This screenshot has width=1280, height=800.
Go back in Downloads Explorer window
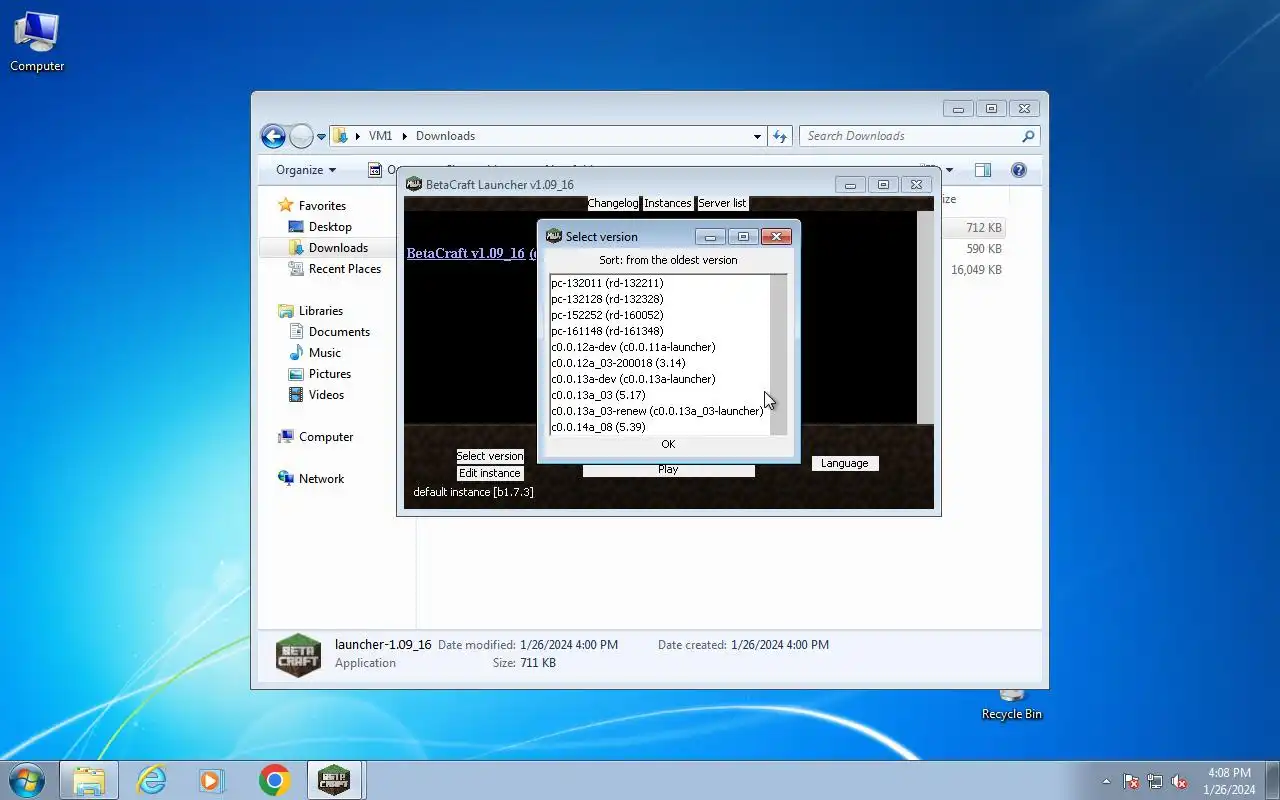coord(273,136)
